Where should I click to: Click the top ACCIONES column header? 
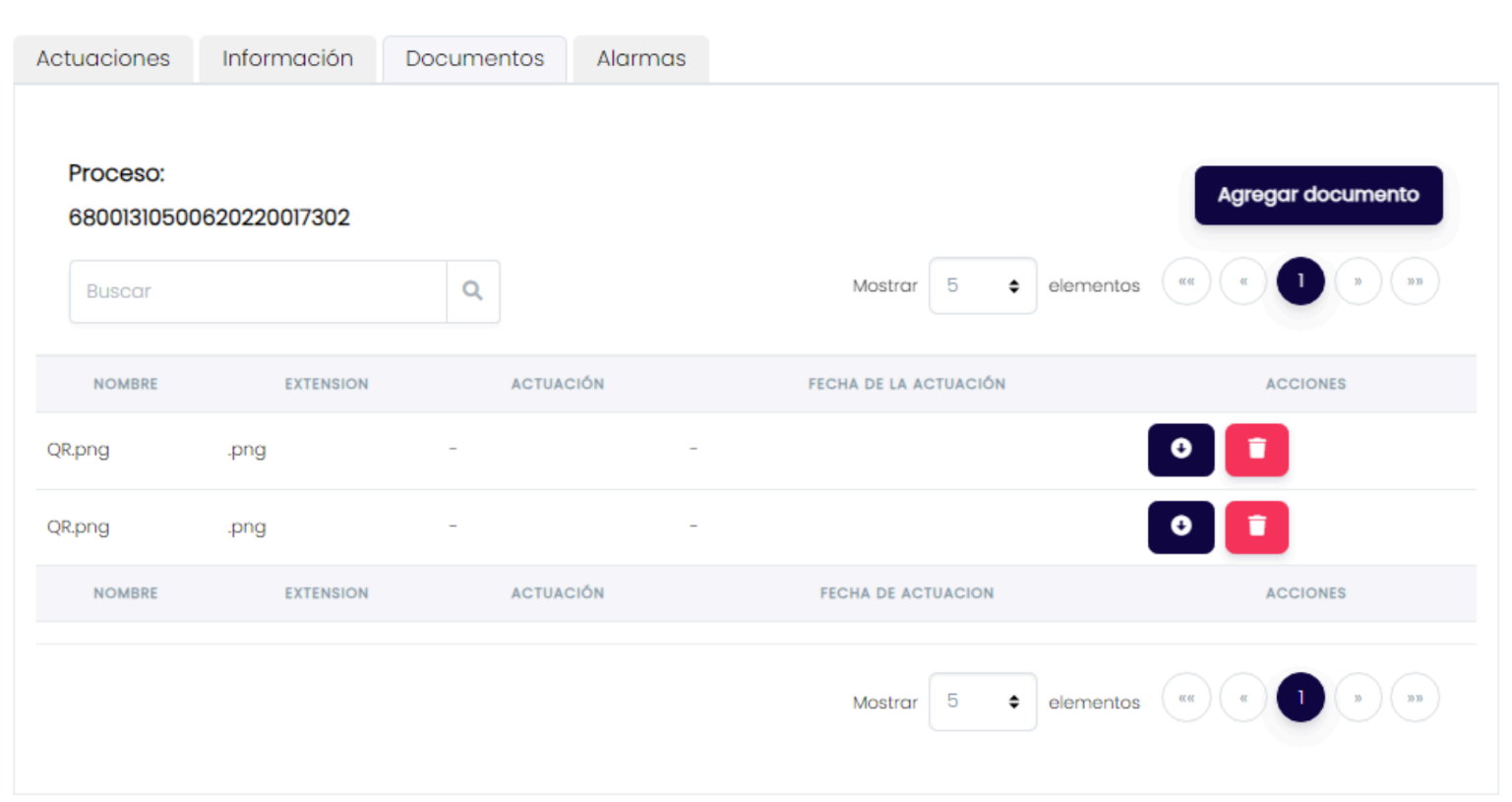click(1305, 384)
